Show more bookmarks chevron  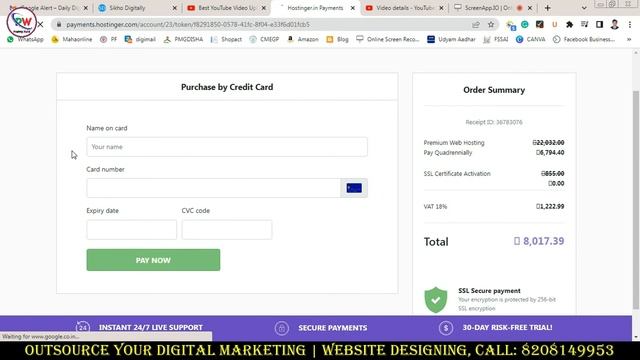click(629, 39)
